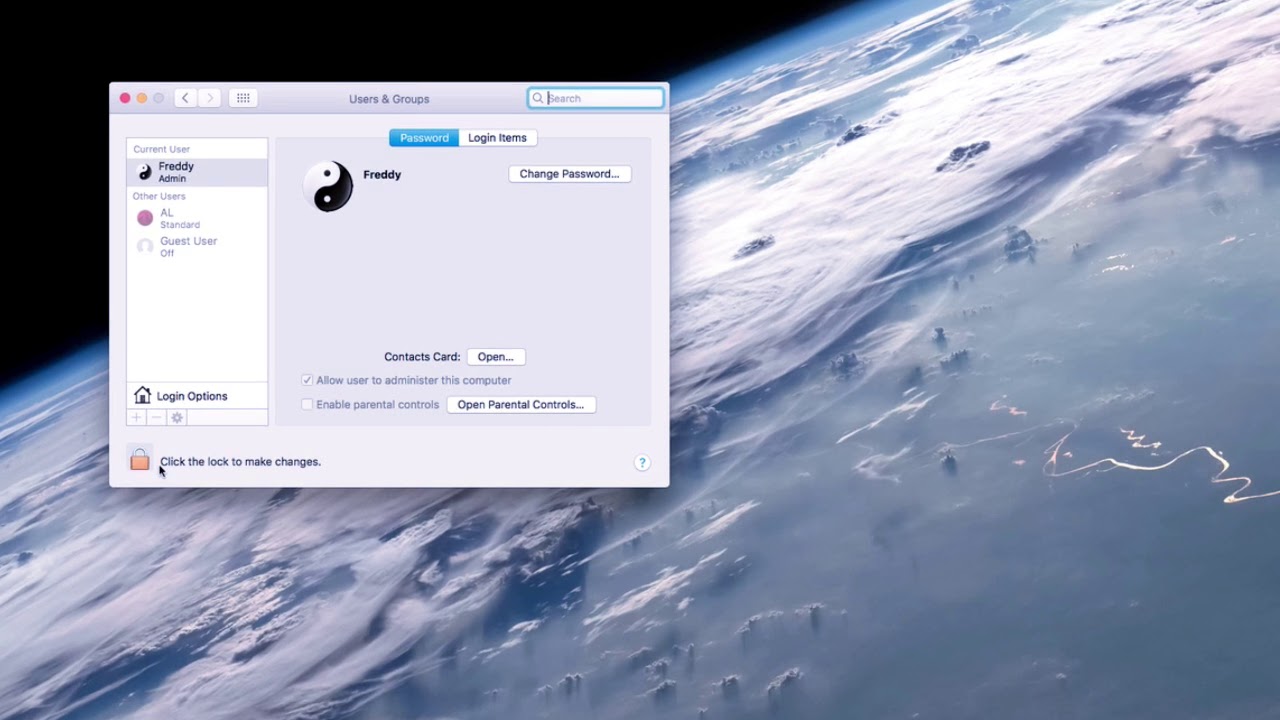Click Freddy's yin-yang profile picture
The width and height of the screenshot is (1280, 720).
329,186
